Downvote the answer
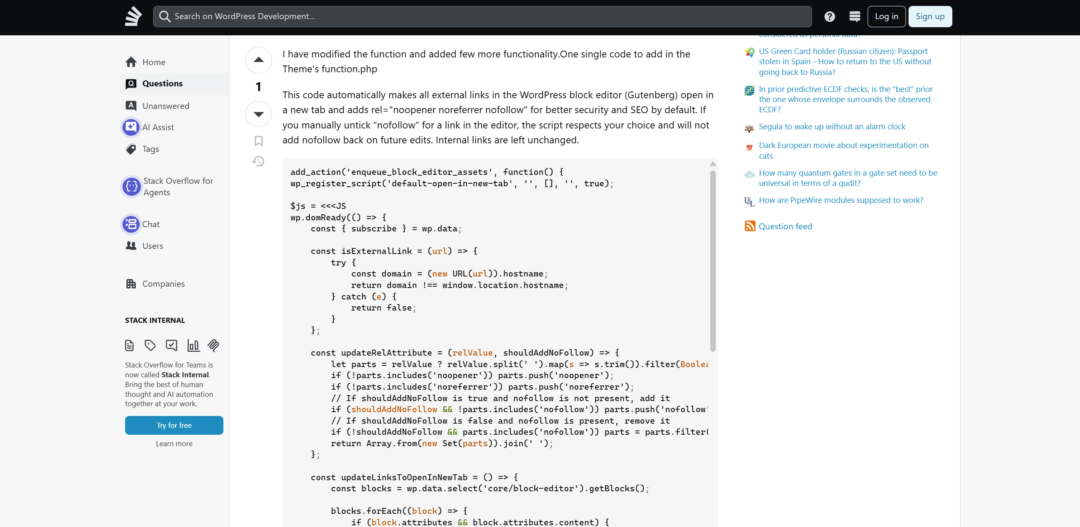The height and width of the screenshot is (527, 1080). coord(258,114)
